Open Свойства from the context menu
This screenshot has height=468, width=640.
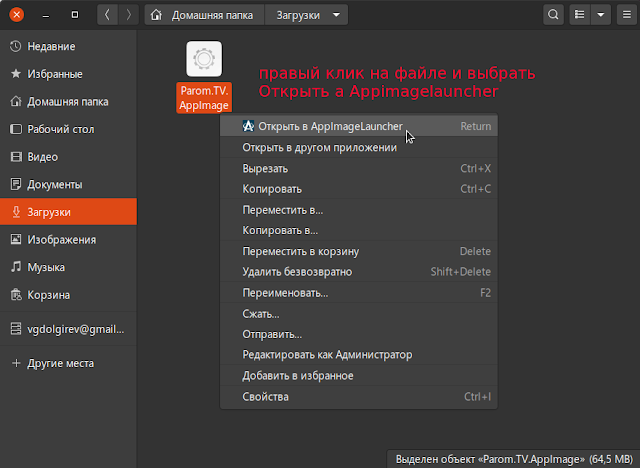(359, 397)
